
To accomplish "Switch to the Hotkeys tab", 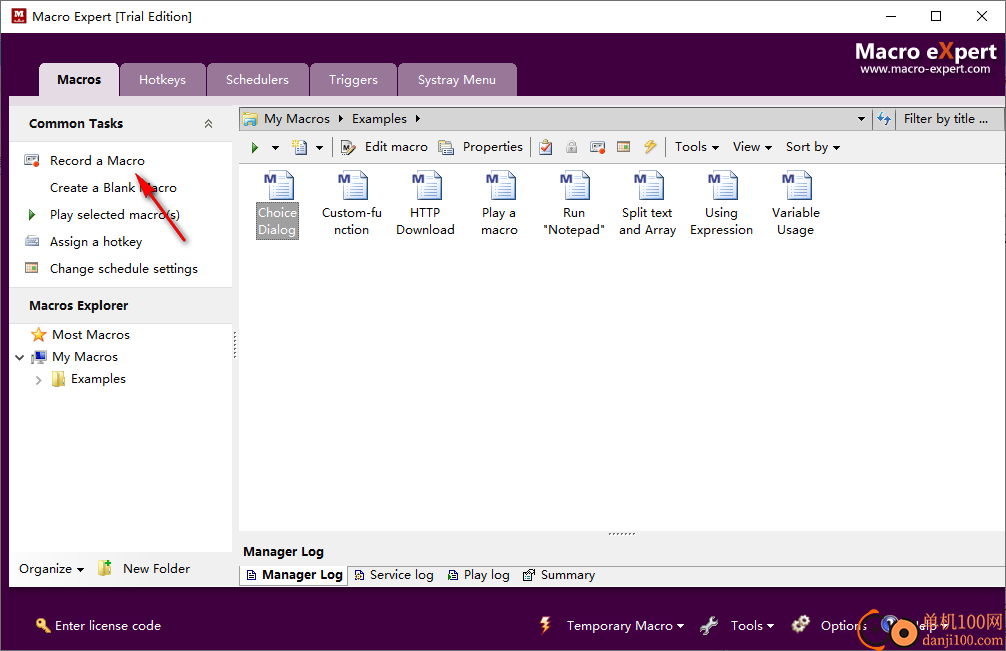I will tap(162, 80).
